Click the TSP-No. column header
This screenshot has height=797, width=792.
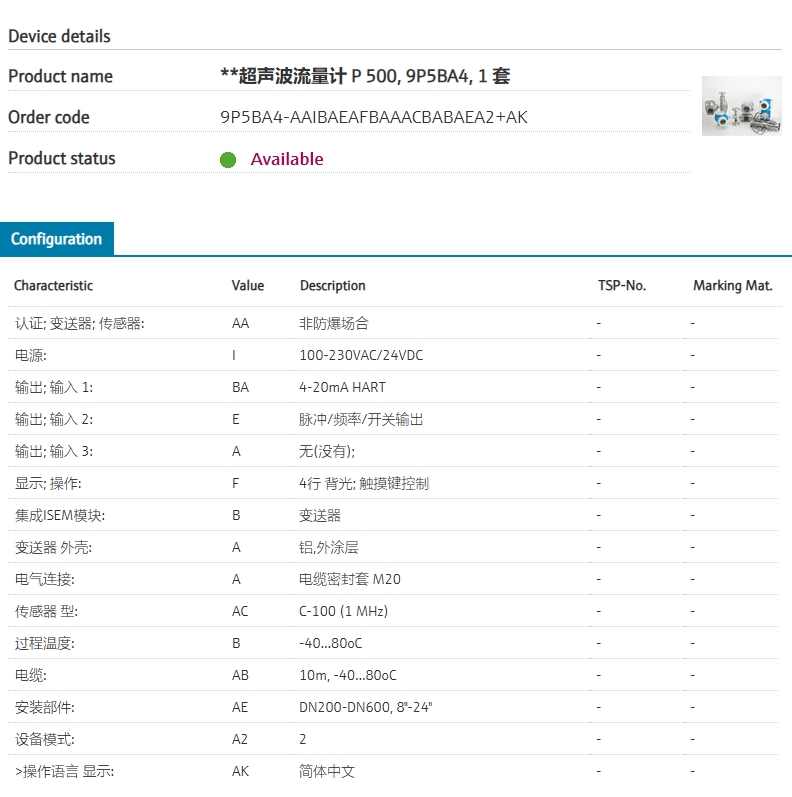[622, 286]
